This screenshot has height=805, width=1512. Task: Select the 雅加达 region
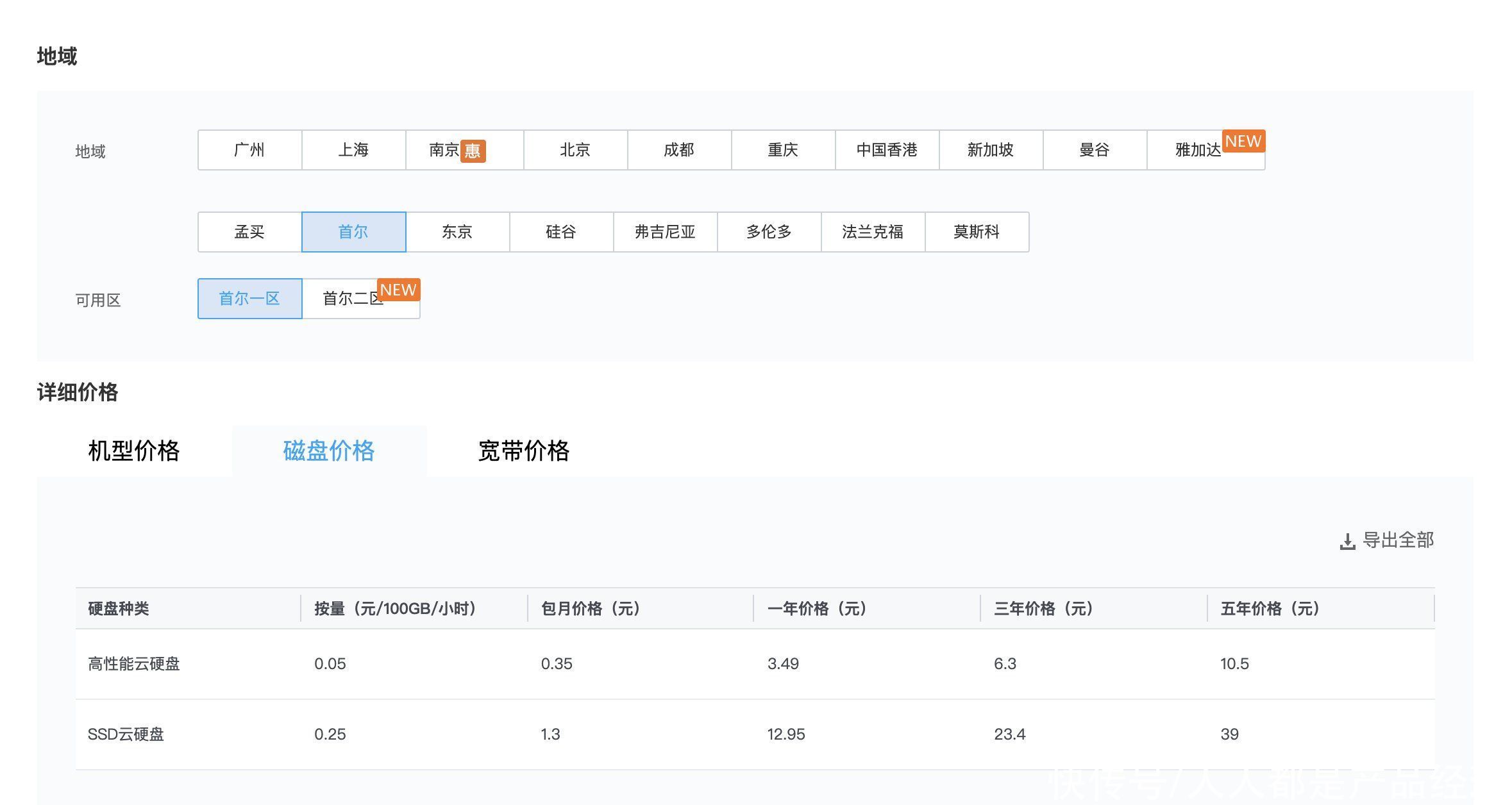pos(1205,150)
